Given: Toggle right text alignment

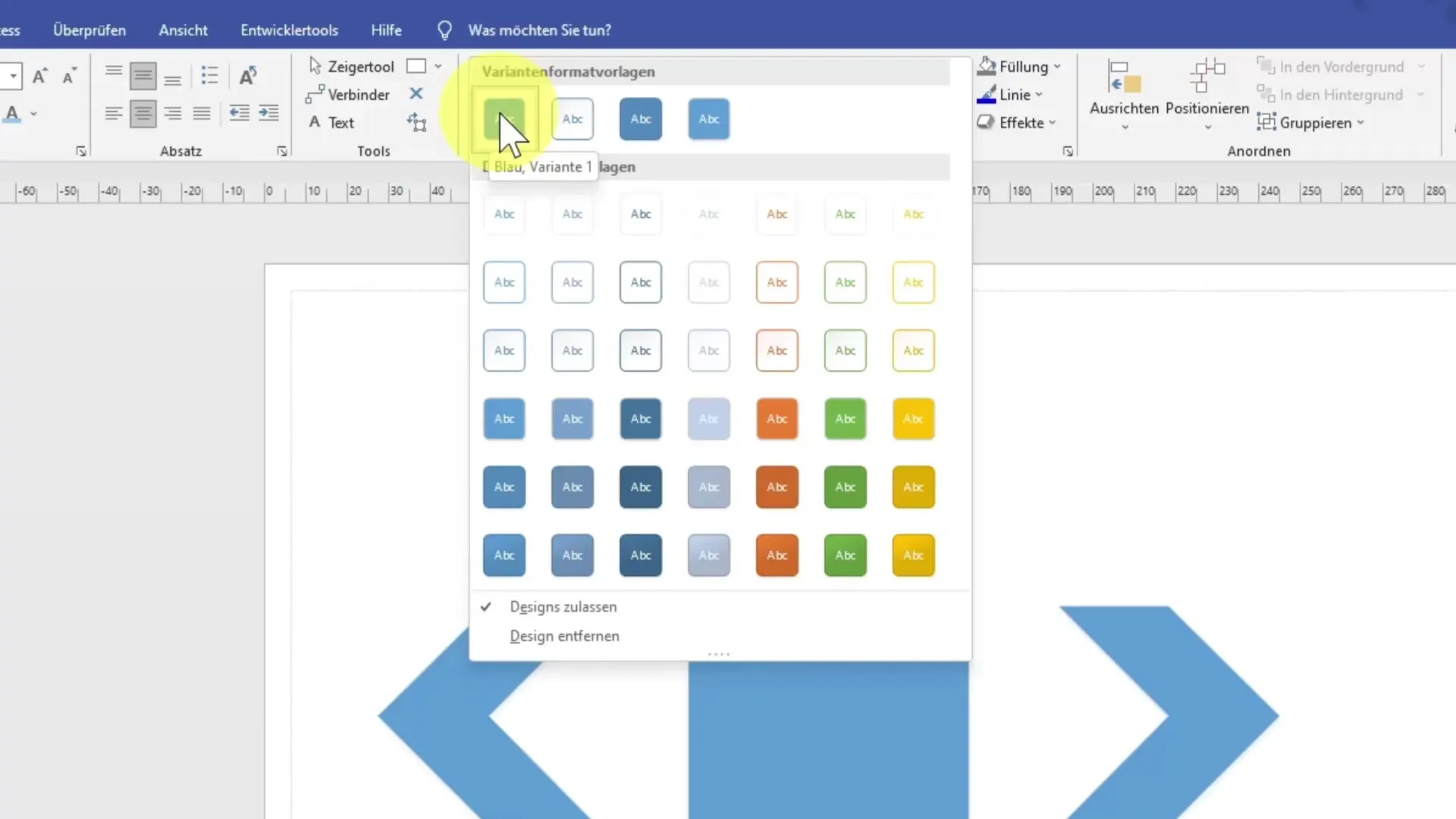Looking at the screenshot, I should [x=172, y=114].
